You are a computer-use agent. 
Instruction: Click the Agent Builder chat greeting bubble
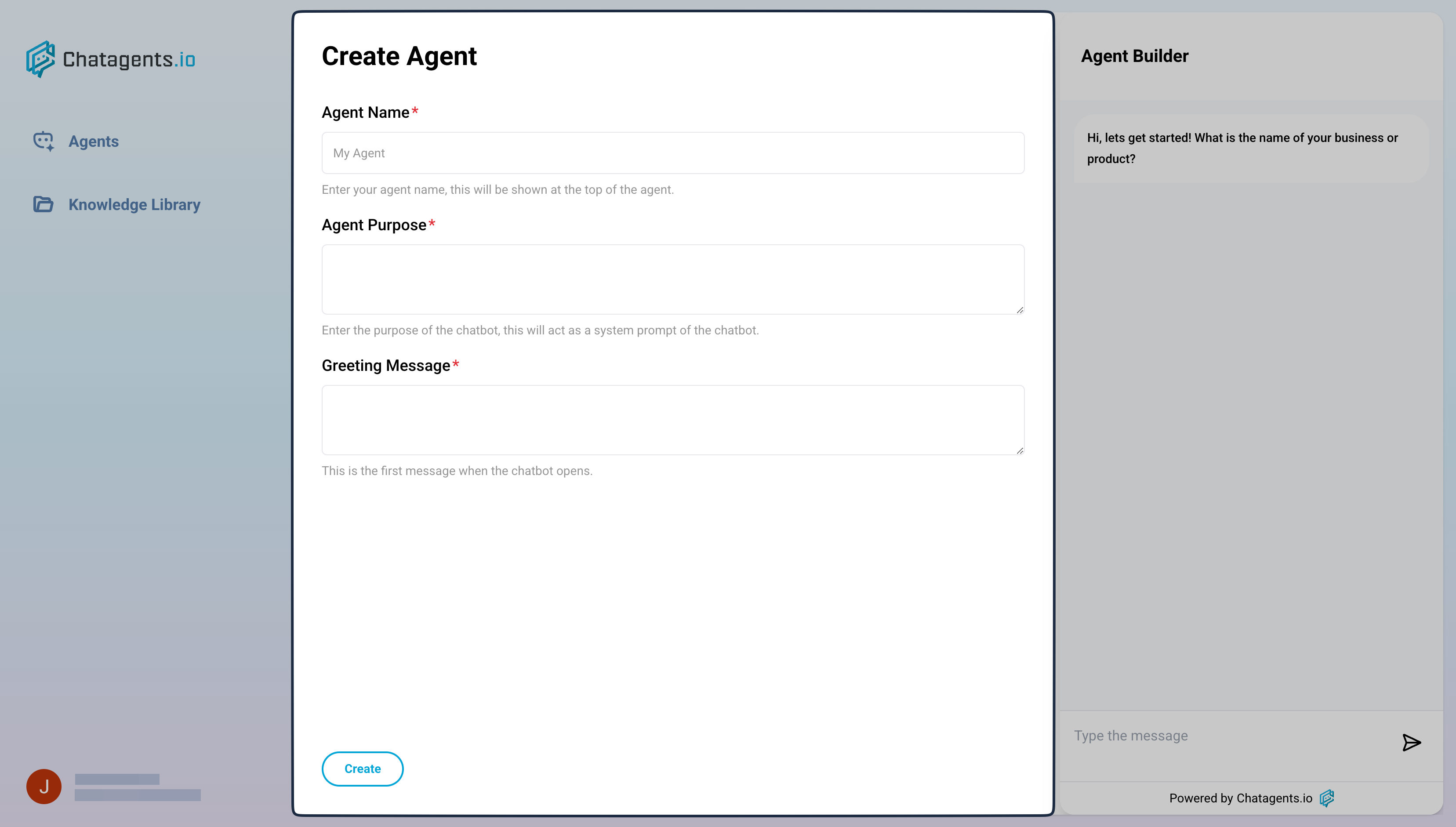click(x=1250, y=148)
